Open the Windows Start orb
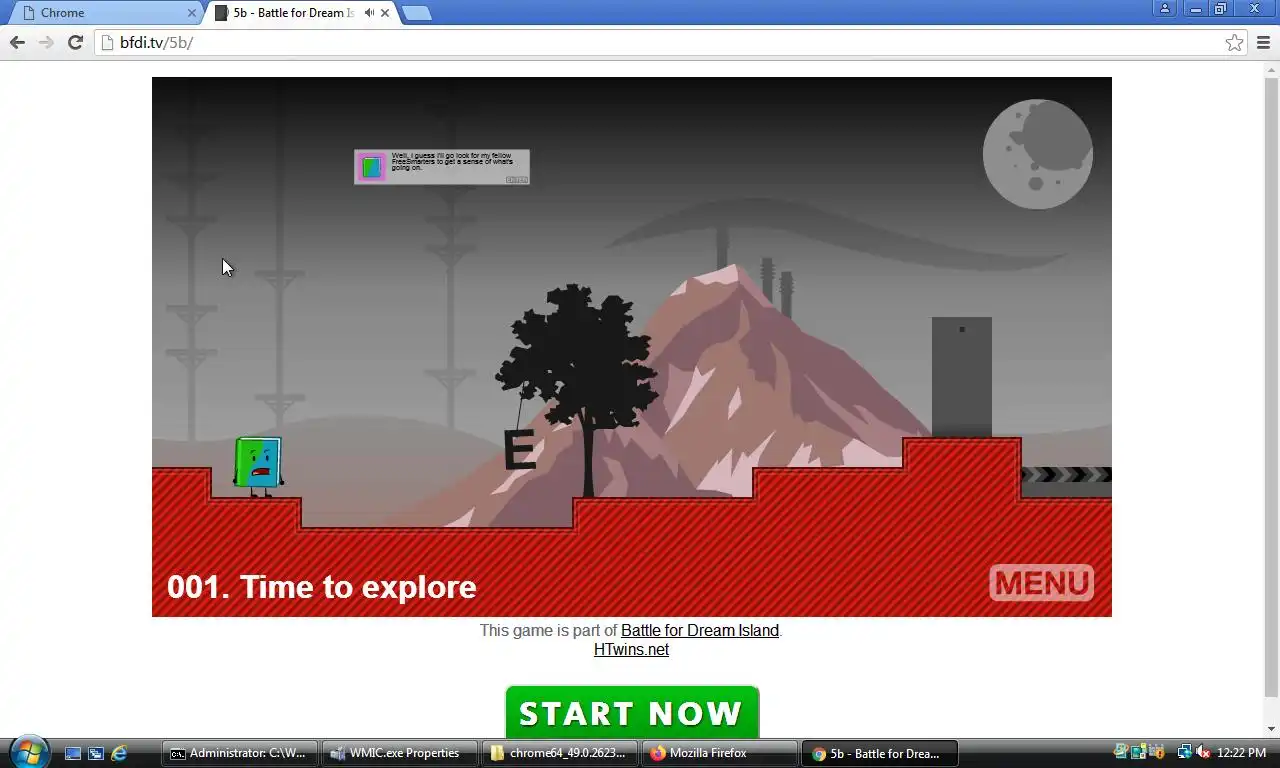 click(28, 751)
